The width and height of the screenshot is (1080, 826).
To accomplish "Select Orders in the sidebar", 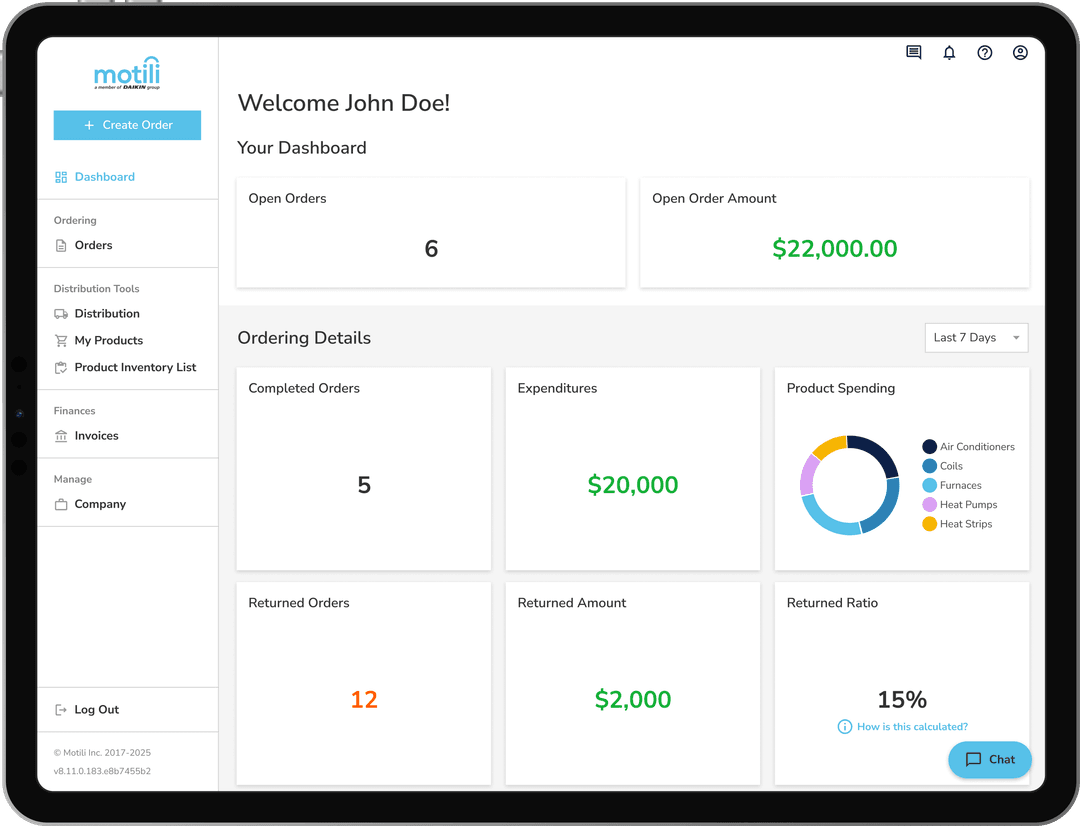I will pos(93,245).
